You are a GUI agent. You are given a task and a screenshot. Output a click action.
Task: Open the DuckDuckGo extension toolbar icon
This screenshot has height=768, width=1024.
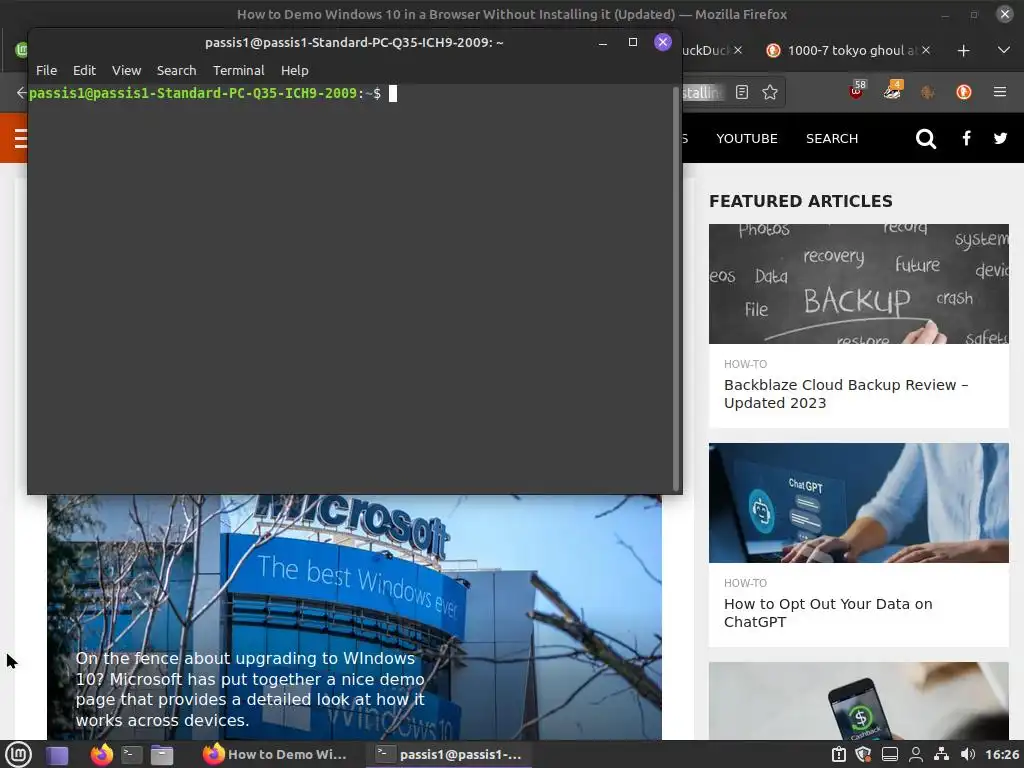964,92
